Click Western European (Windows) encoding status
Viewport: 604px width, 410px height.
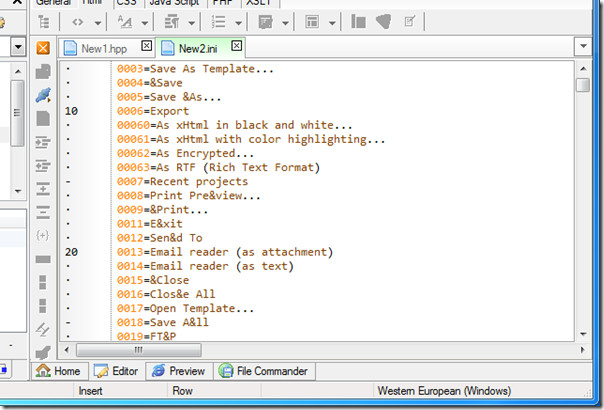pos(444,391)
